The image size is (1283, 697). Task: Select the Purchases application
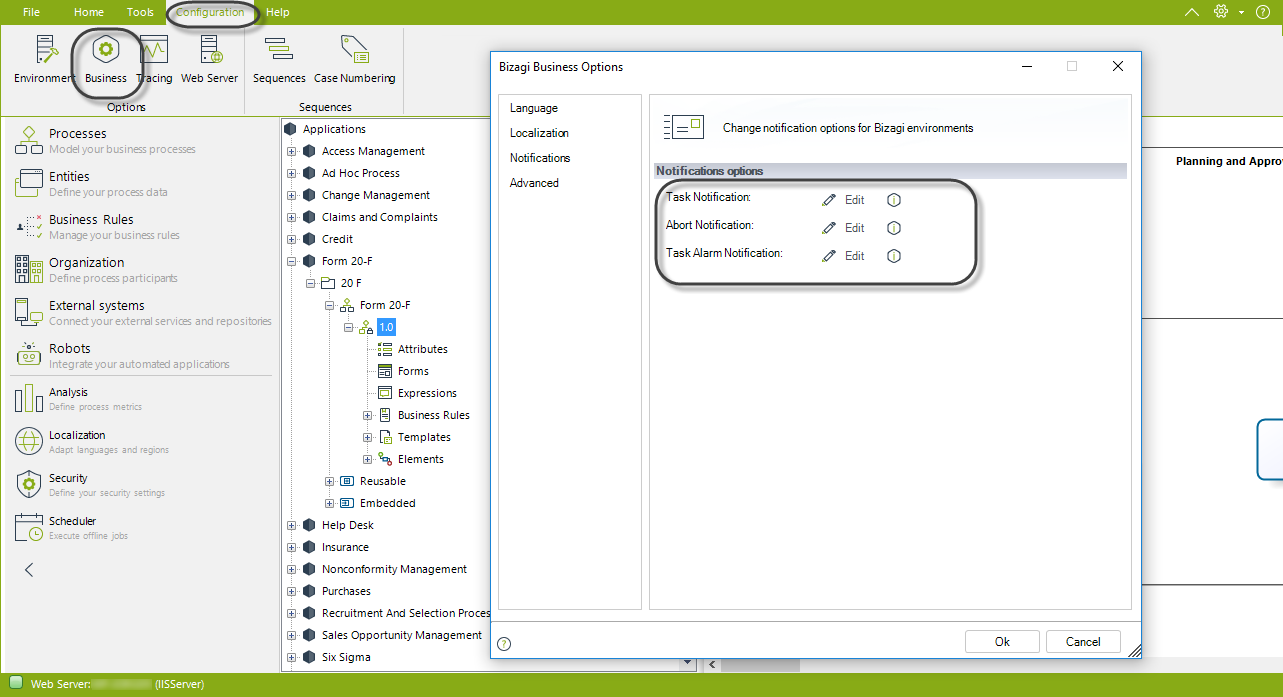coord(346,592)
